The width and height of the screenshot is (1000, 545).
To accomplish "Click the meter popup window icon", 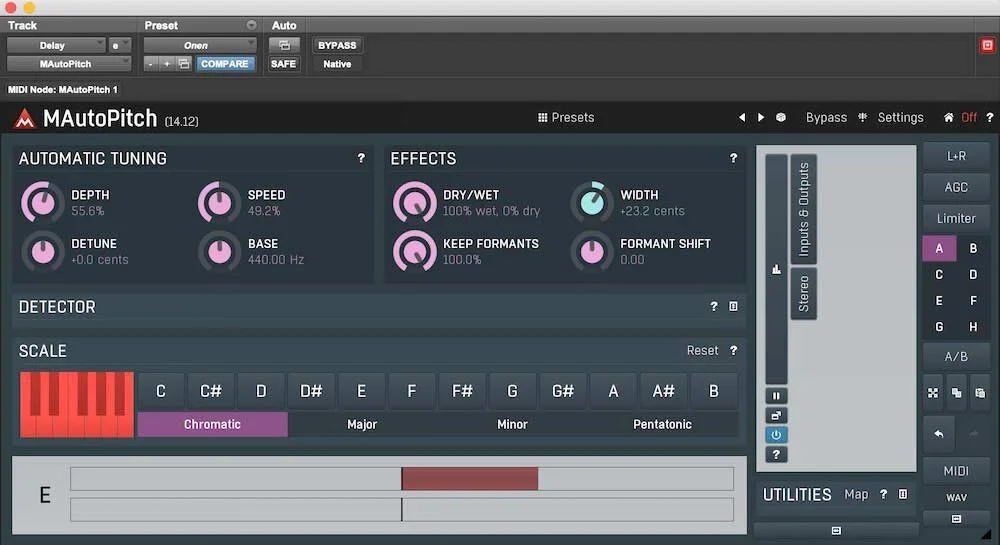I will coord(776,416).
